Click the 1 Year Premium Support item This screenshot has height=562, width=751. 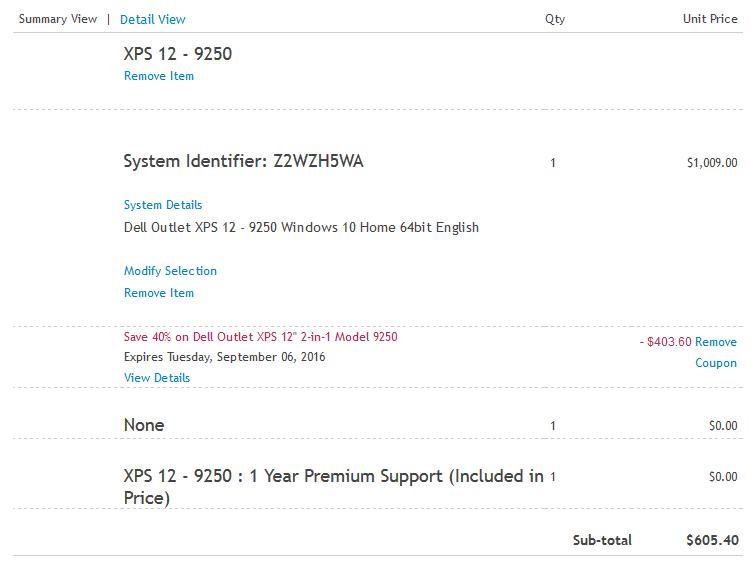tap(333, 486)
